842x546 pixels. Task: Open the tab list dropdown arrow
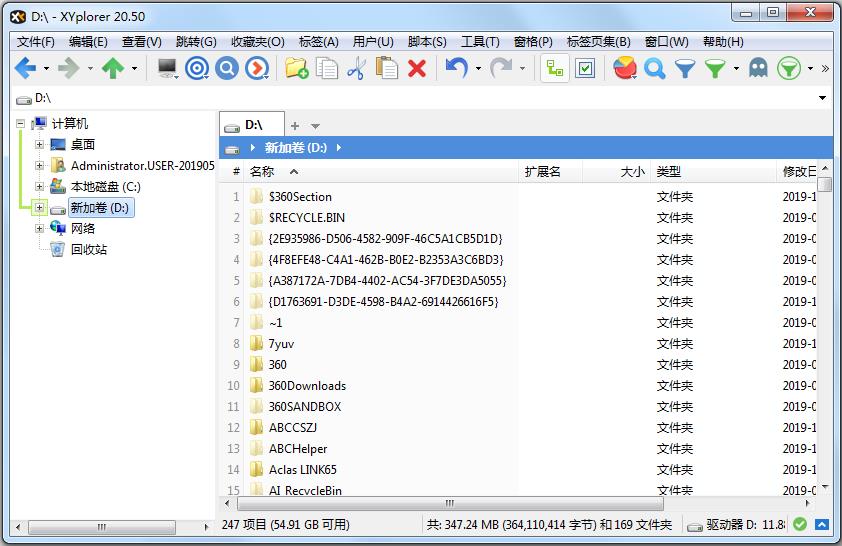[315, 127]
